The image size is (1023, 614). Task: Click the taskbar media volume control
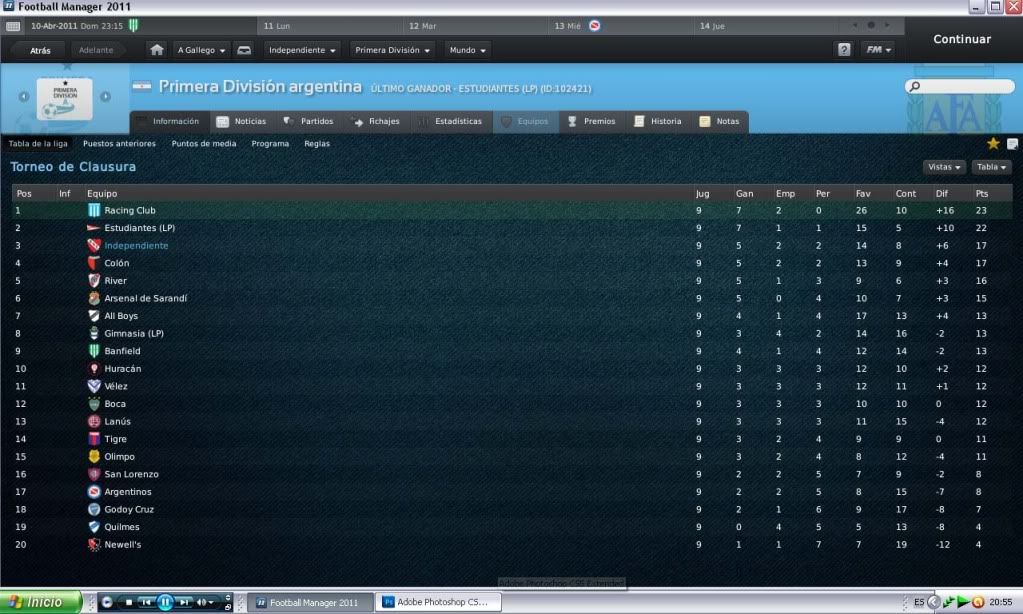[x=205, y=602]
